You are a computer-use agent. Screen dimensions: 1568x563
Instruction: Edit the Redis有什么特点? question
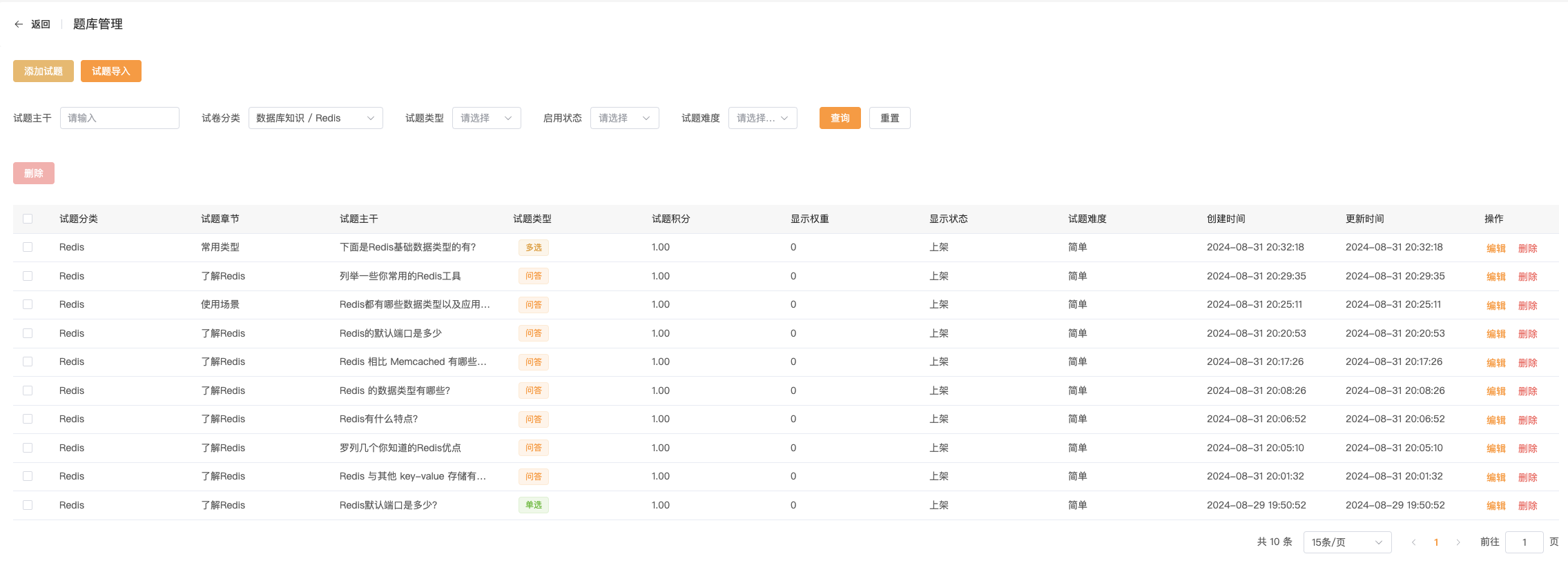pos(1496,420)
